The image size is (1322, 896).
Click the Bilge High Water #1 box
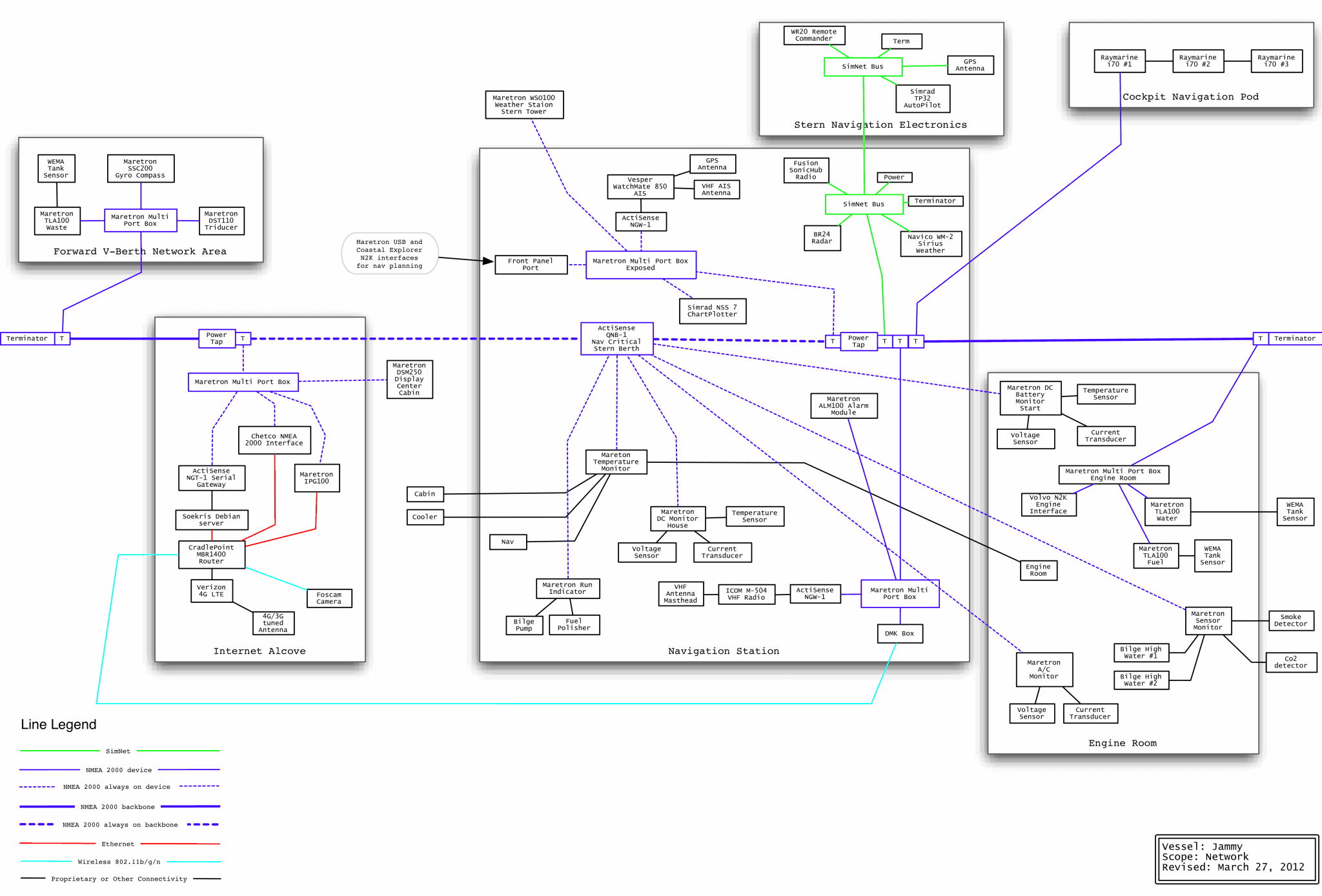[x=1141, y=653]
